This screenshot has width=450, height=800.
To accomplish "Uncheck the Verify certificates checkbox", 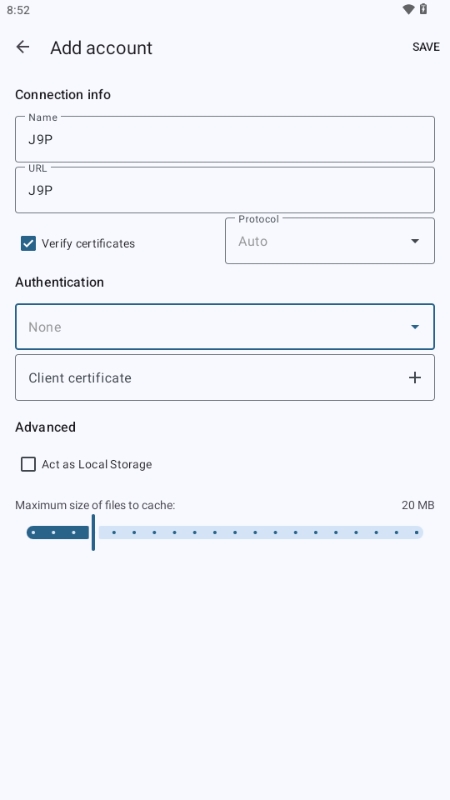I will click(x=28, y=243).
